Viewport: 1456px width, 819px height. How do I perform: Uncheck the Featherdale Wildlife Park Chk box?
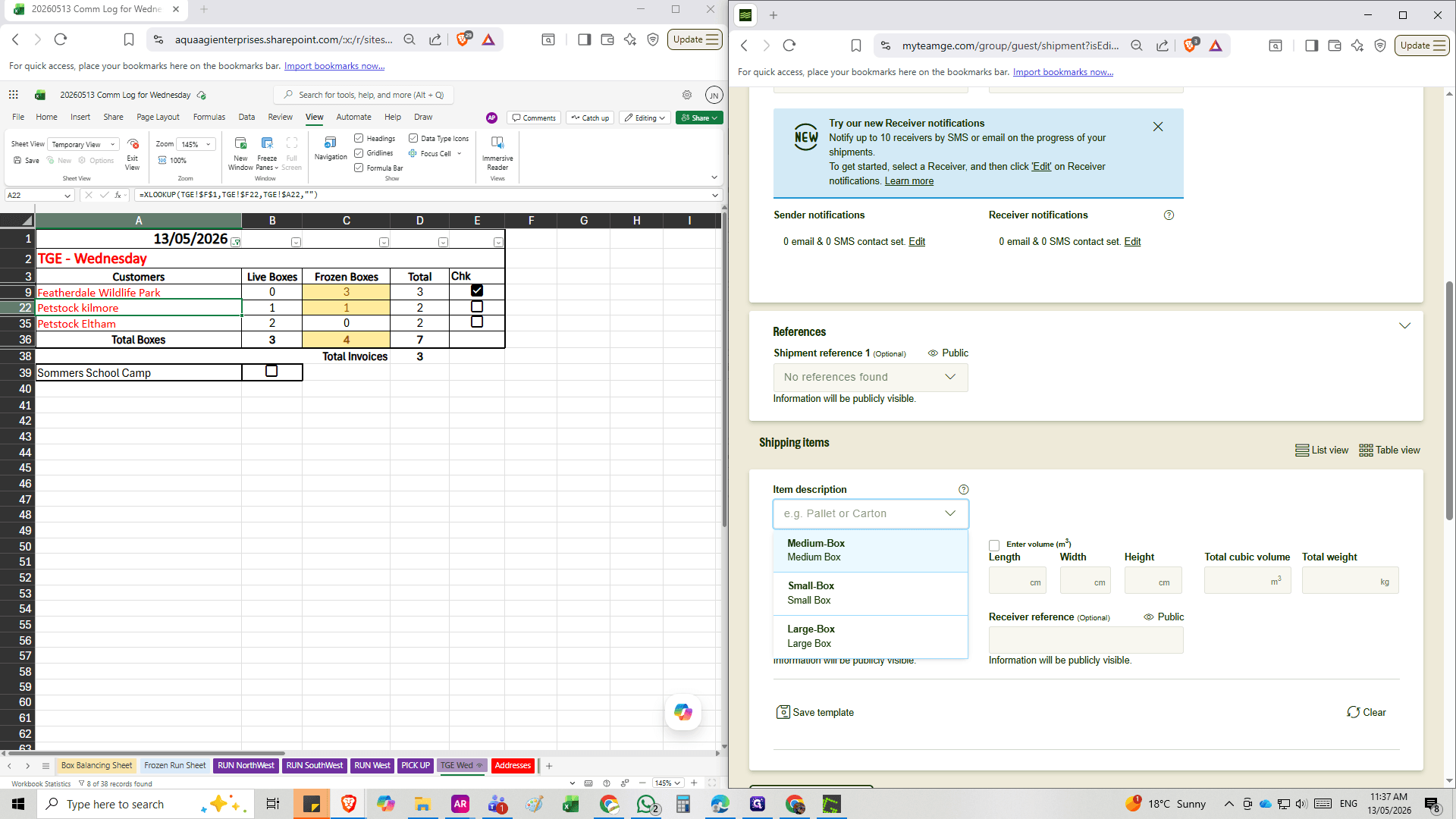click(x=477, y=291)
